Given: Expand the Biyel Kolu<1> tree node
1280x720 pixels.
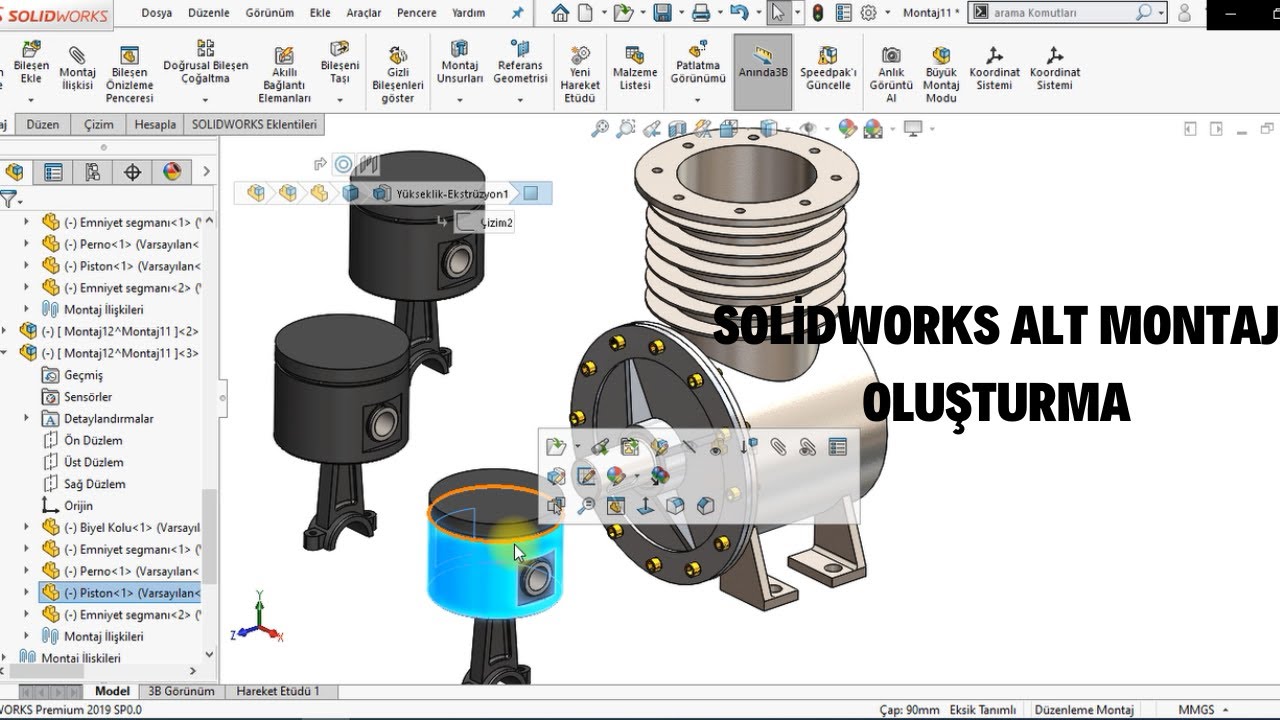Looking at the screenshot, I should [27, 527].
